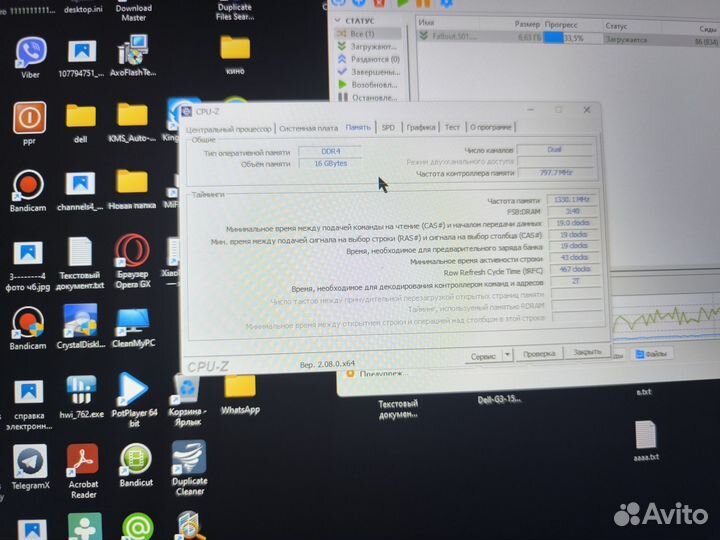
Task: Open Текстовый документ.txt beside Opera GX
Action: (x=80, y=263)
